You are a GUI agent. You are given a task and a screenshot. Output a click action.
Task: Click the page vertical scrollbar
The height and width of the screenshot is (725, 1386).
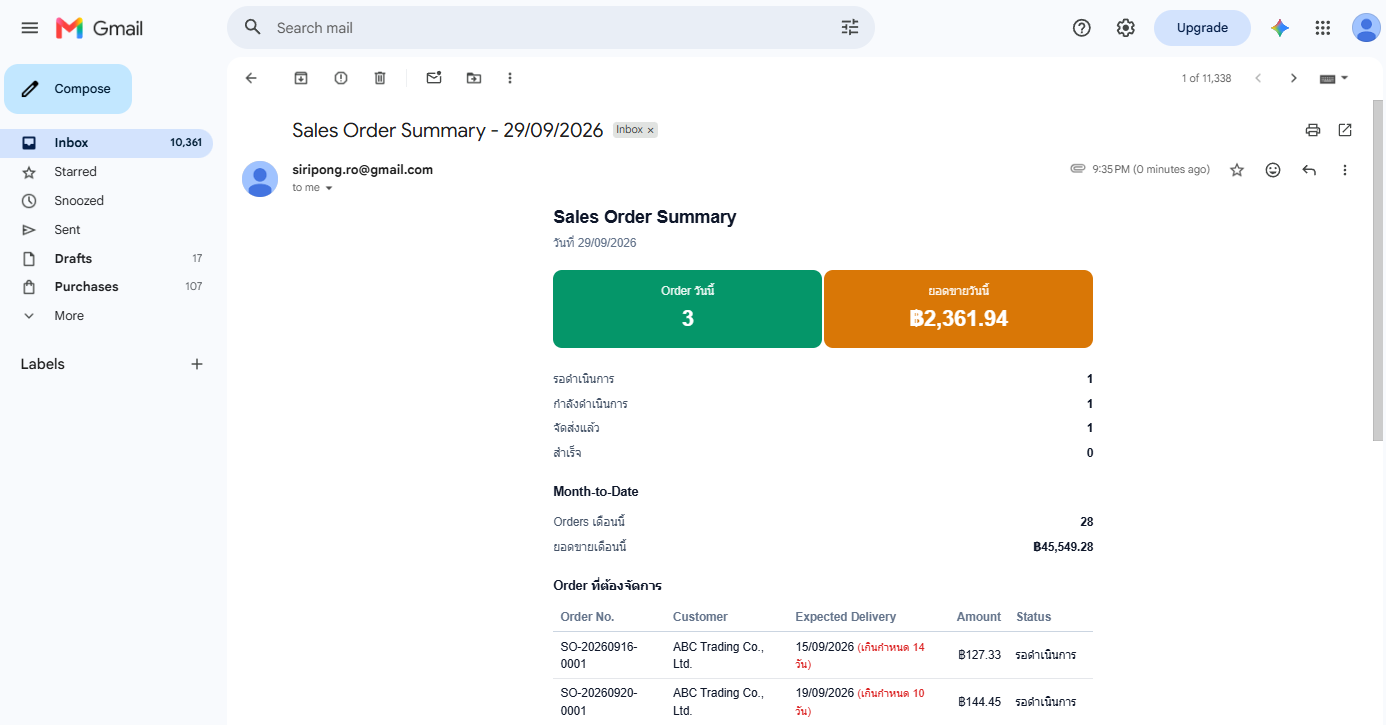(x=1377, y=270)
